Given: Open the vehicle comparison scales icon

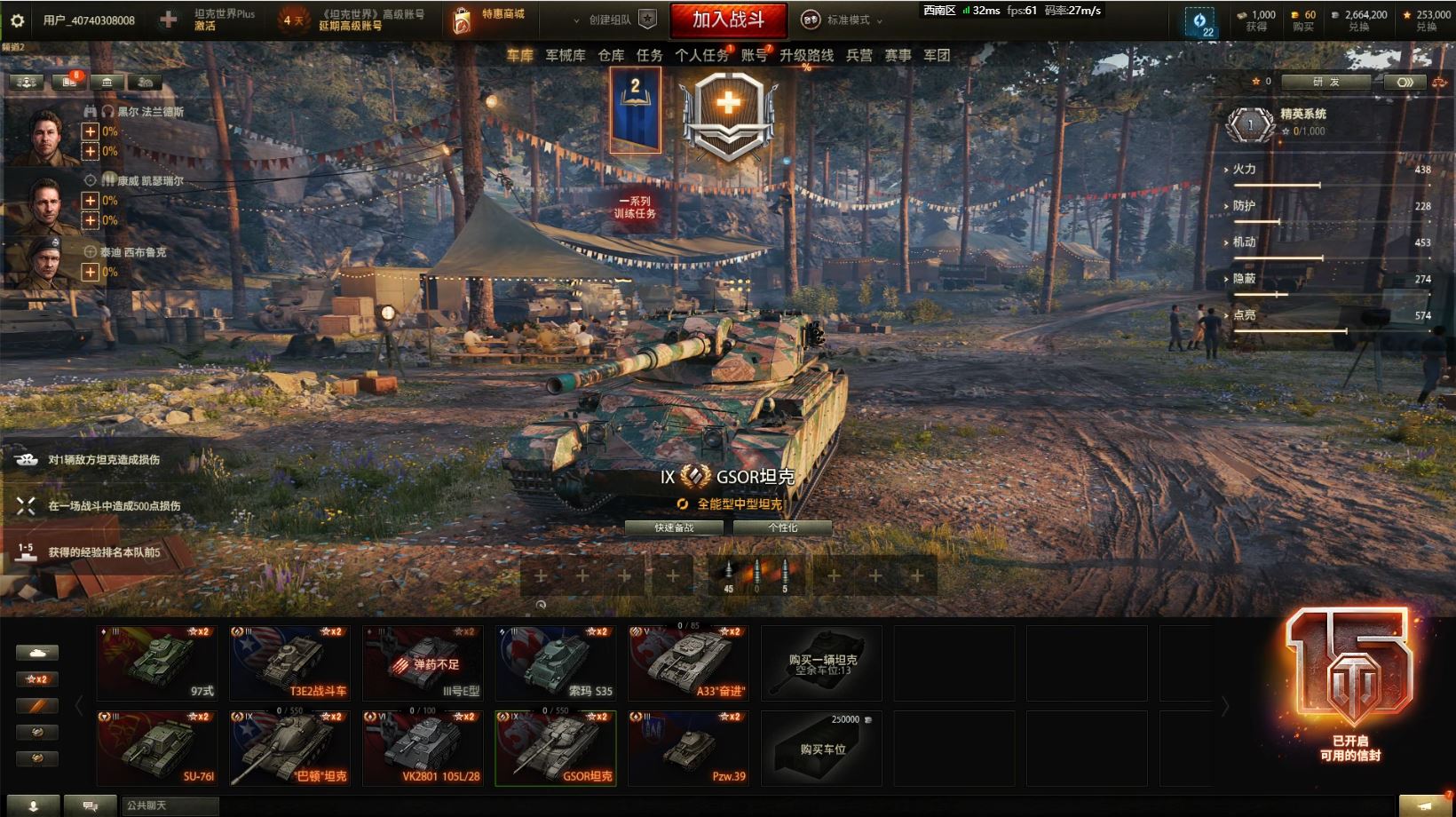Looking at the screenshot, I should pos(1439,82).
